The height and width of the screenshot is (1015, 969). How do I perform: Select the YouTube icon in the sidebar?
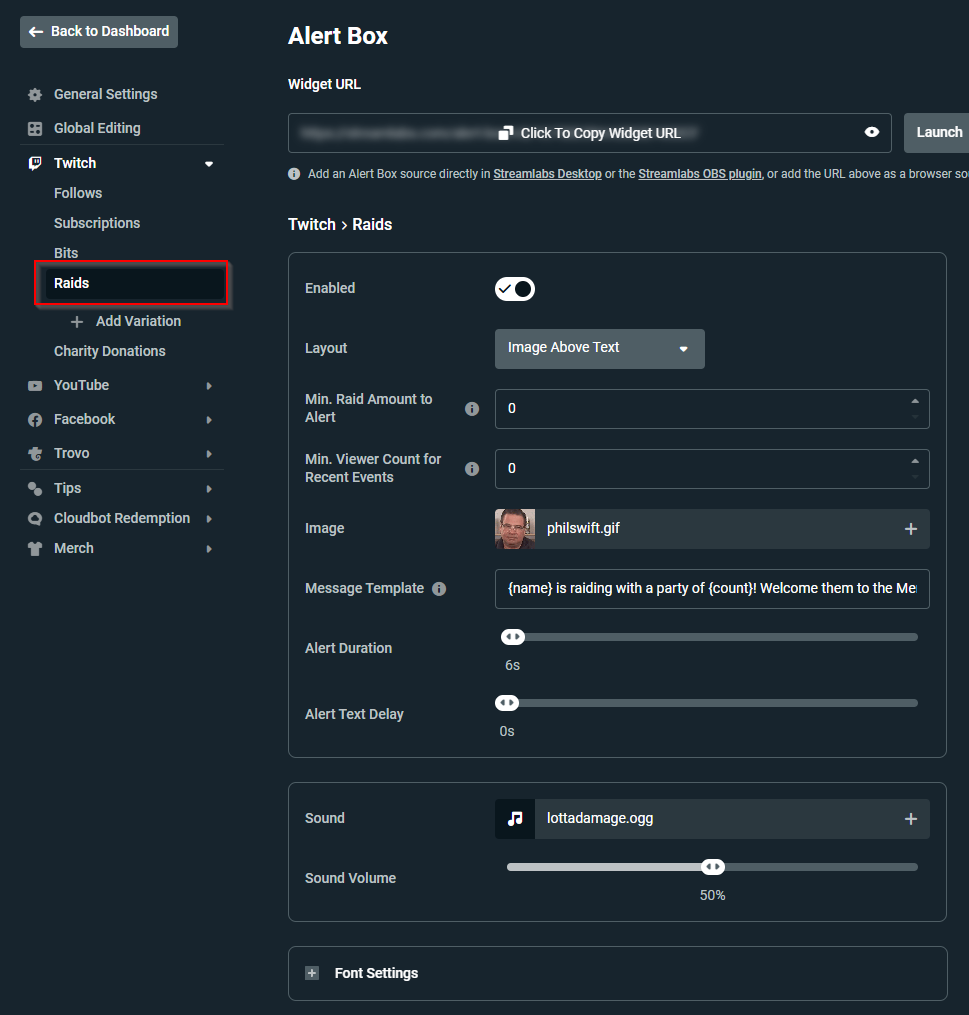click(x=34, y=385)
